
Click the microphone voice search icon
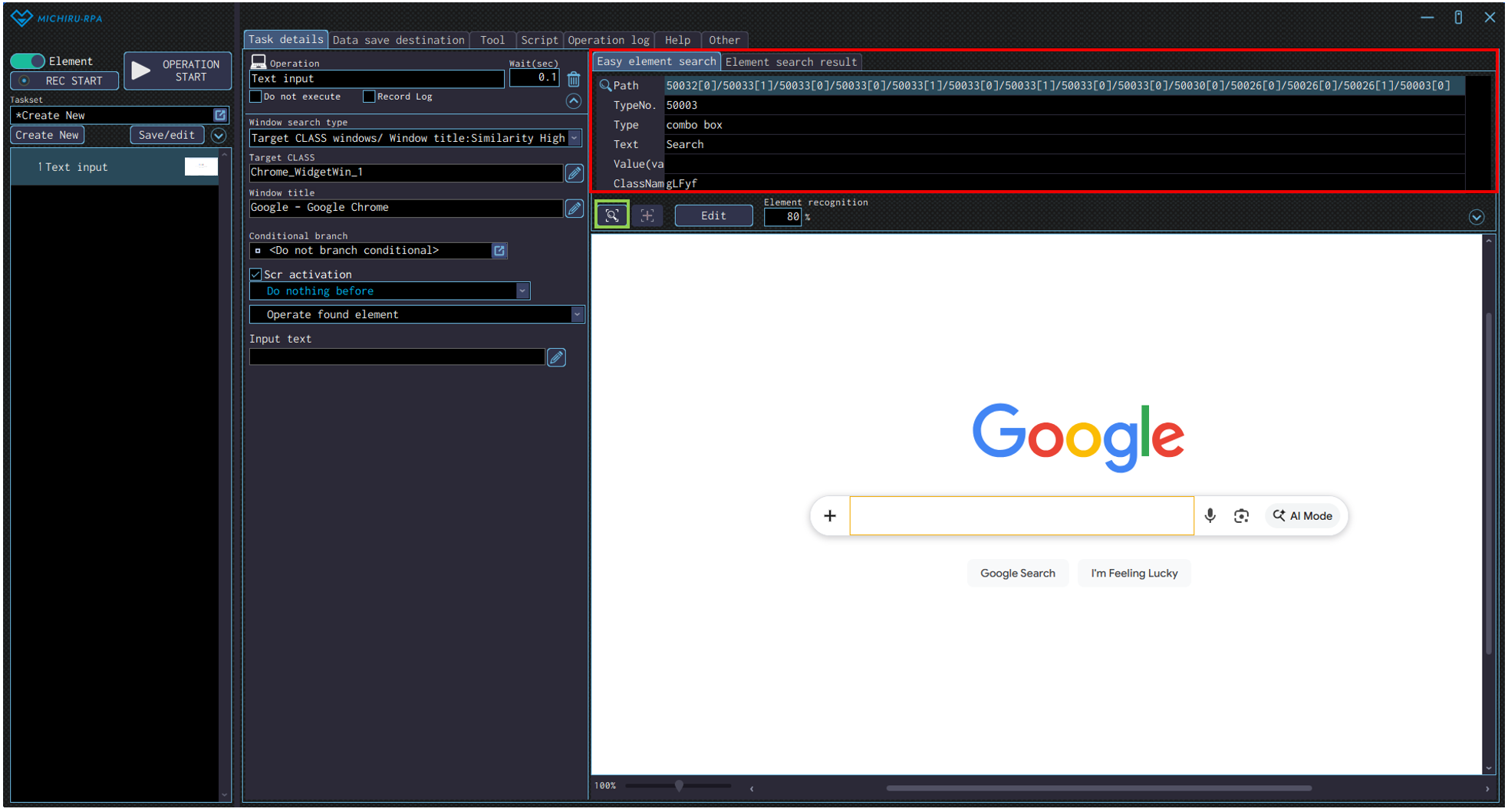coord(1210,516)
